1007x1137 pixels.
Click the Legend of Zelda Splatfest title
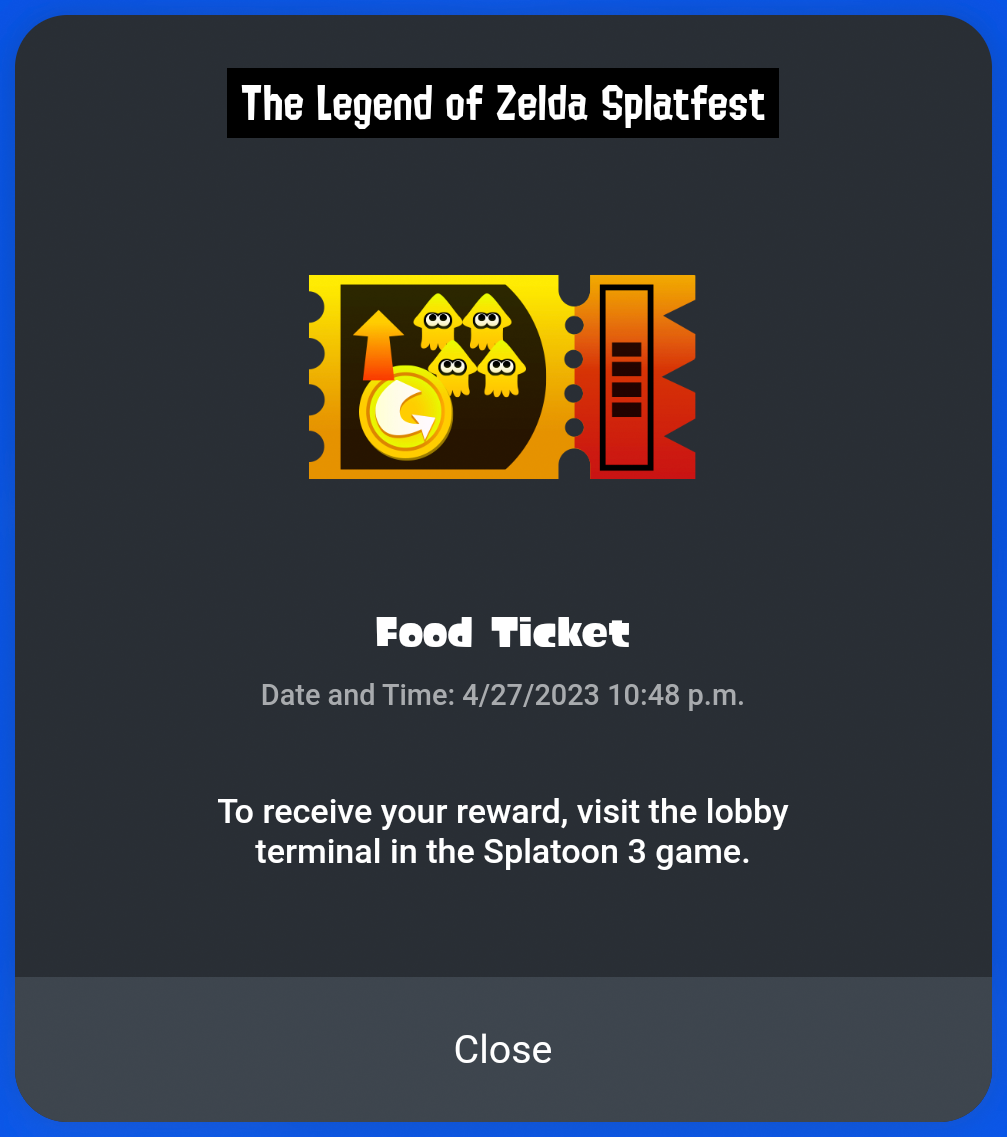click(503, 103)
